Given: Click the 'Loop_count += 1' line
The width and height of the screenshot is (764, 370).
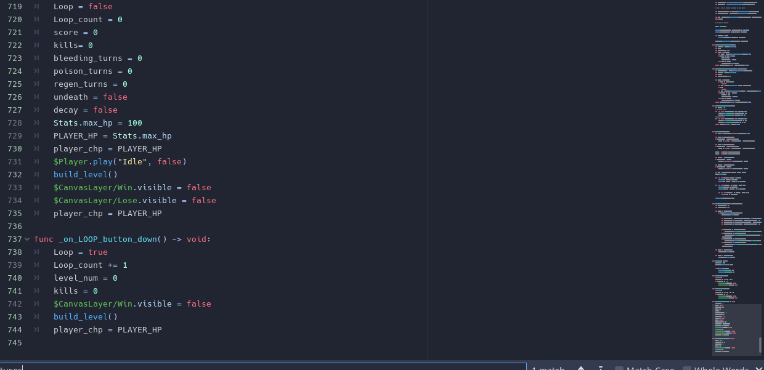Looking at the screenshot, I should tap(90, 265).
